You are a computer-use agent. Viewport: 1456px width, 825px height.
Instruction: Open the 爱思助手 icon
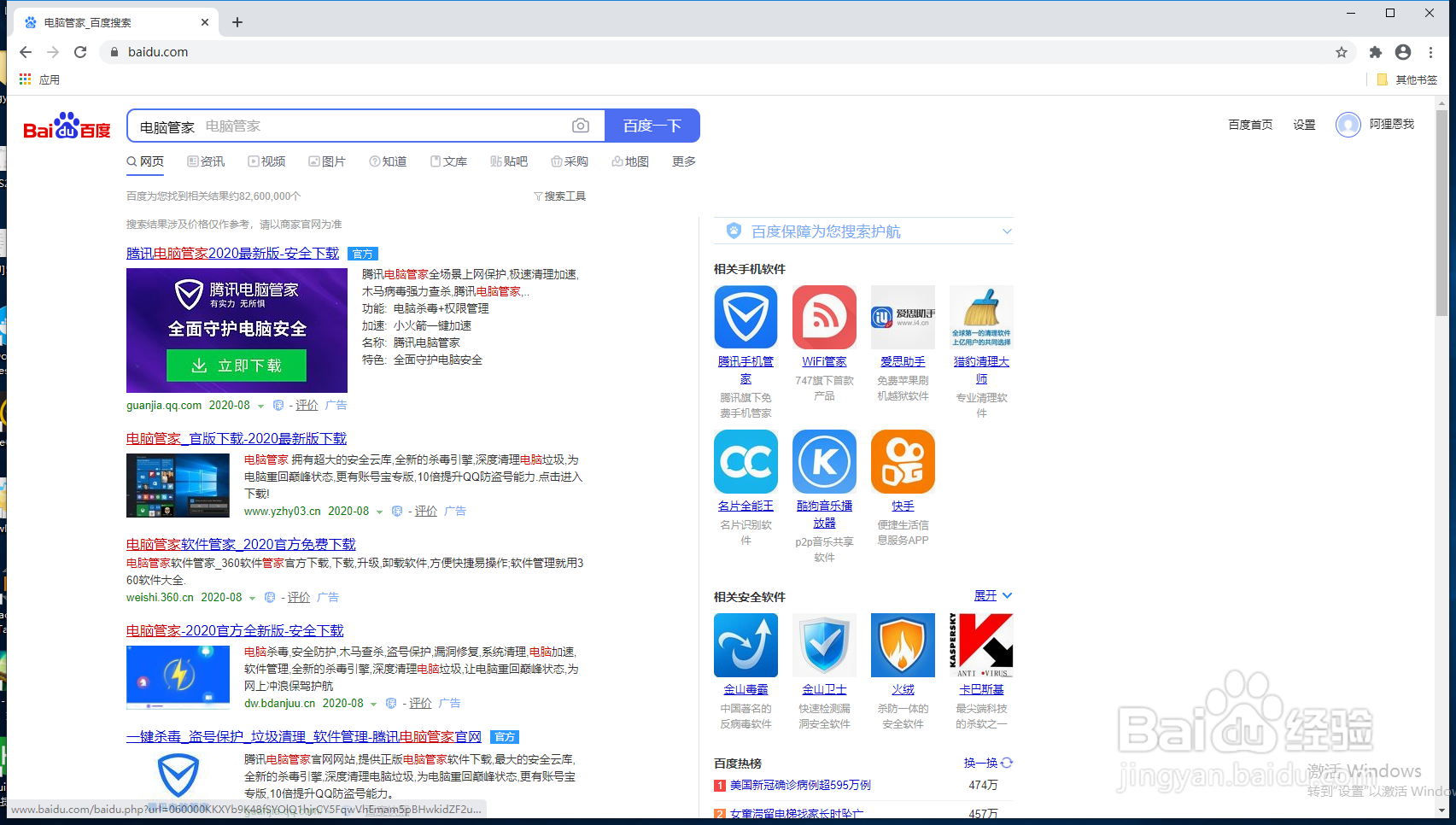[x=902, y=317]
